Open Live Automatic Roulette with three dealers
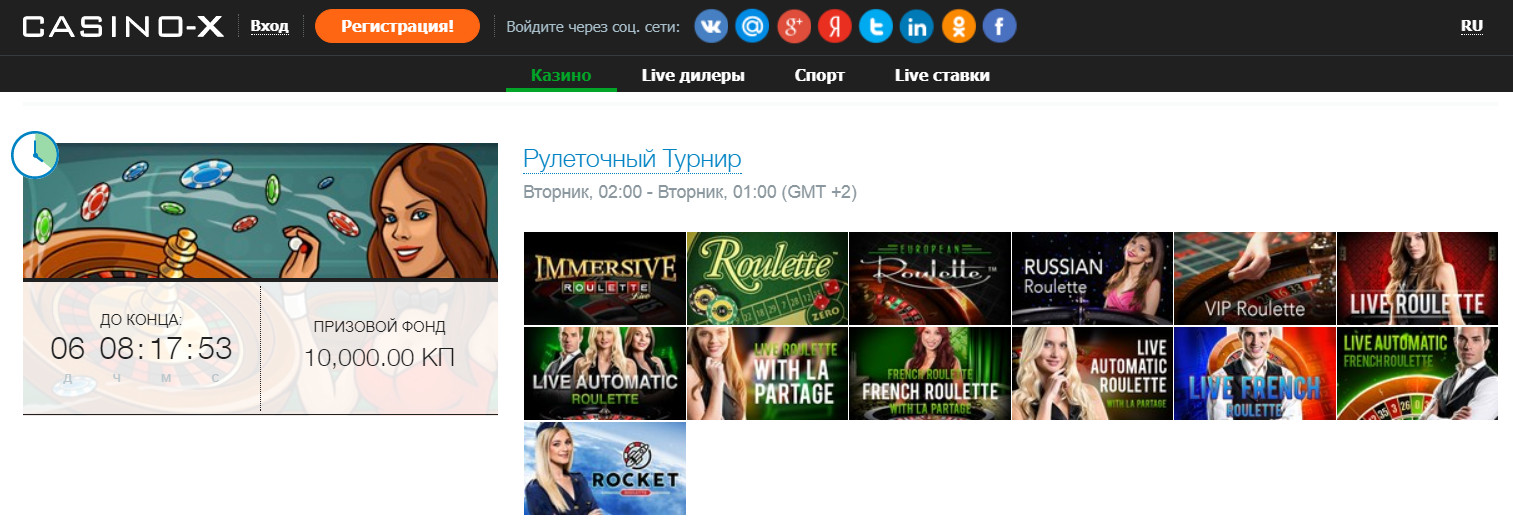Viewport: 1513px width, 531px height. pyautogui.click(x=605, y=373)
